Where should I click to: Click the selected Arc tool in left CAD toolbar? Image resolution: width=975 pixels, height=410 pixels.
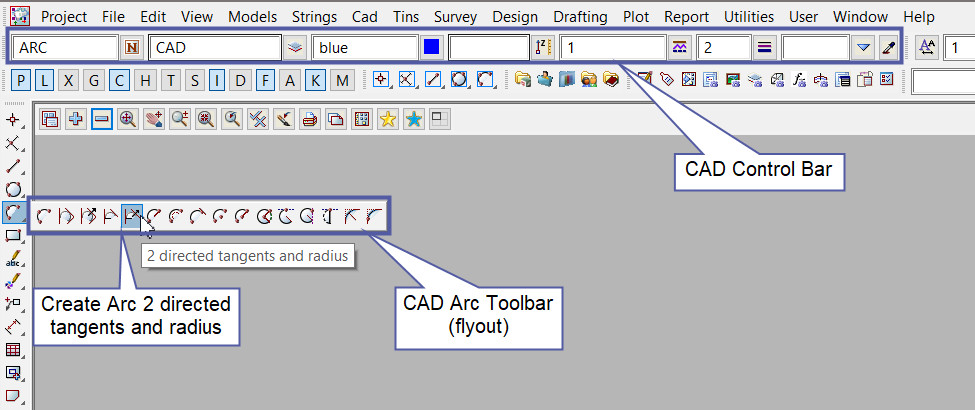tap(13, 213)
